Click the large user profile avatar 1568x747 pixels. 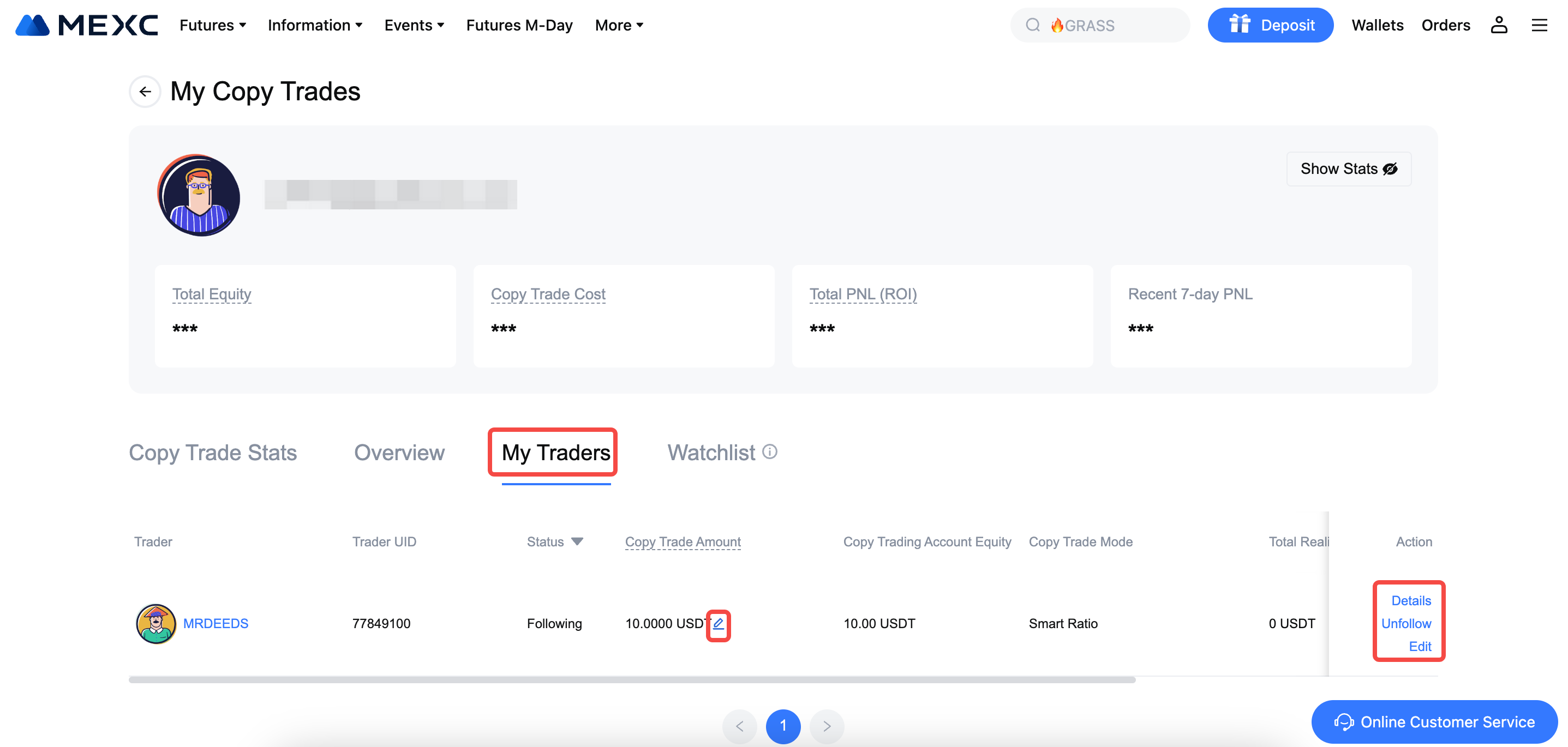pyautogui.click(x=199, y=195)
